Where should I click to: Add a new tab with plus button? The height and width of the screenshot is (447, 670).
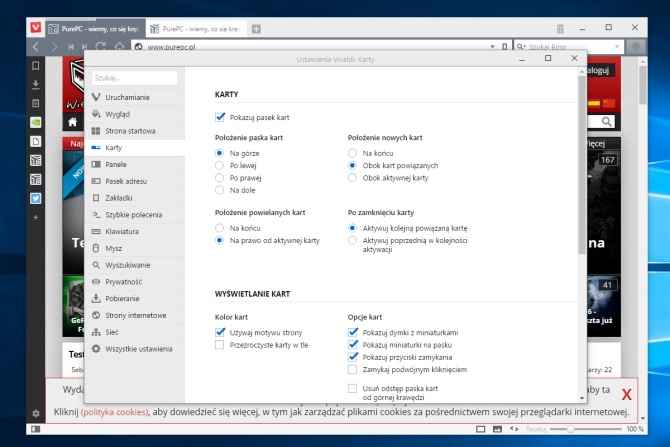pyautogui.click(x=256, y=29)
